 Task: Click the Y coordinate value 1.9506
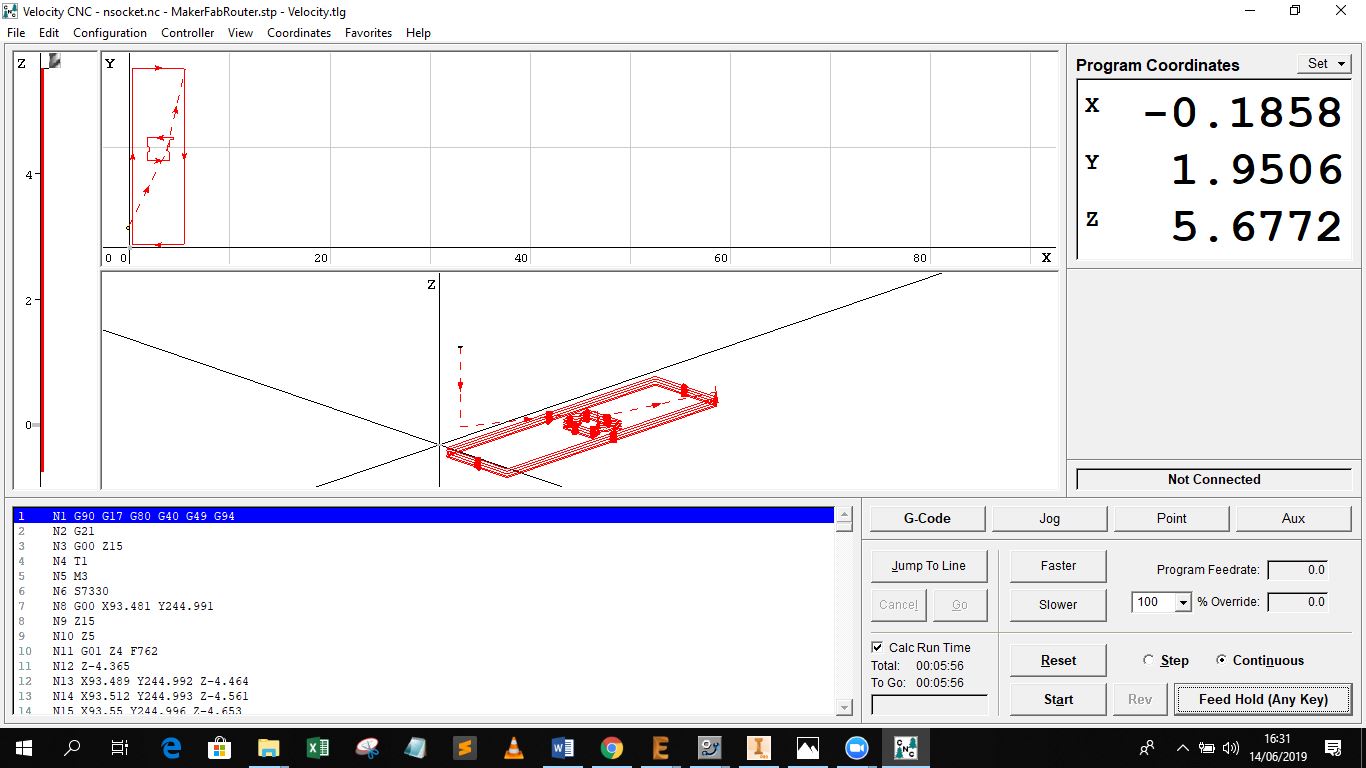1256,170
